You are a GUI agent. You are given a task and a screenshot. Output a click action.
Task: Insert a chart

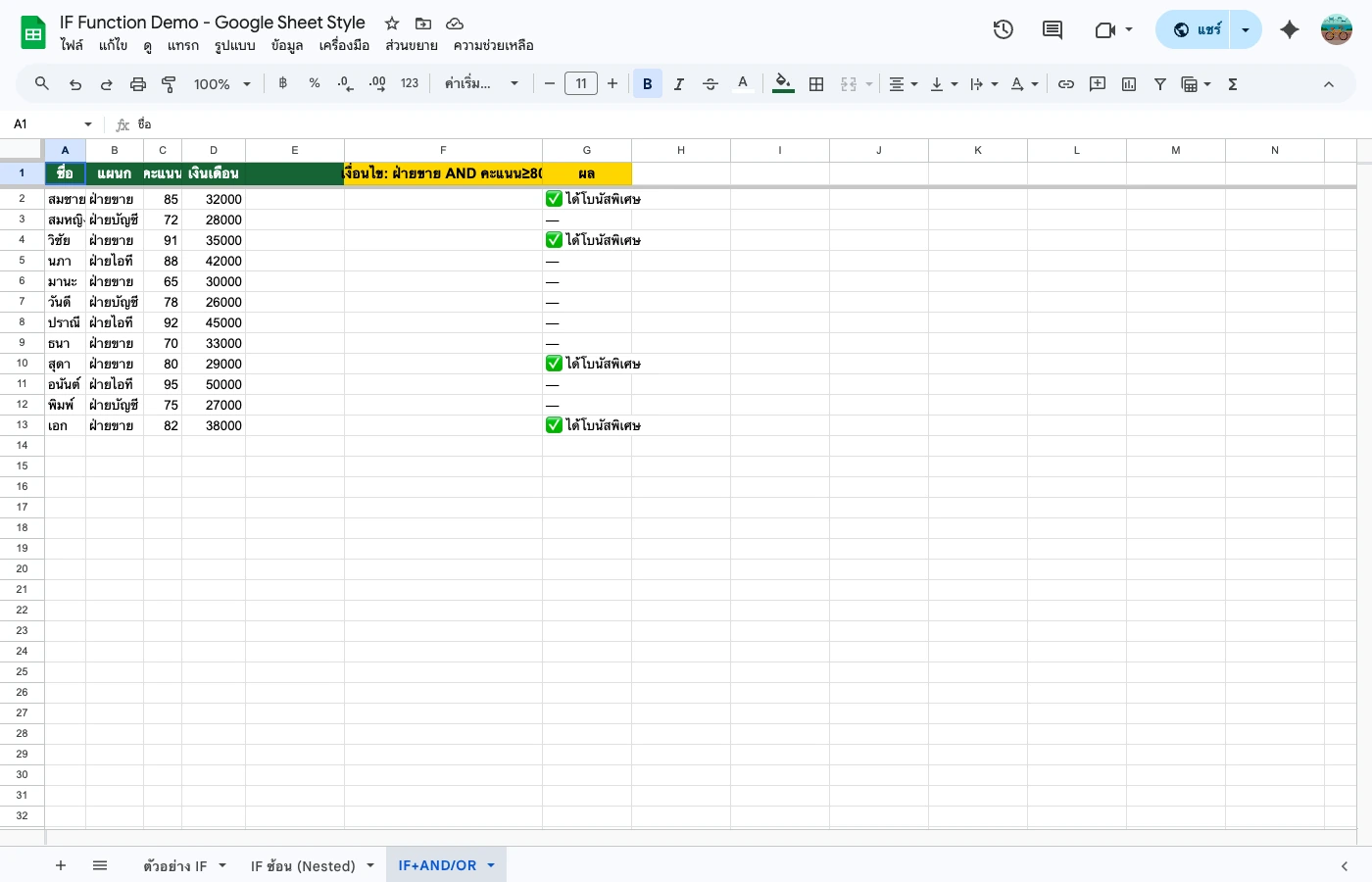coord(1128,83)
